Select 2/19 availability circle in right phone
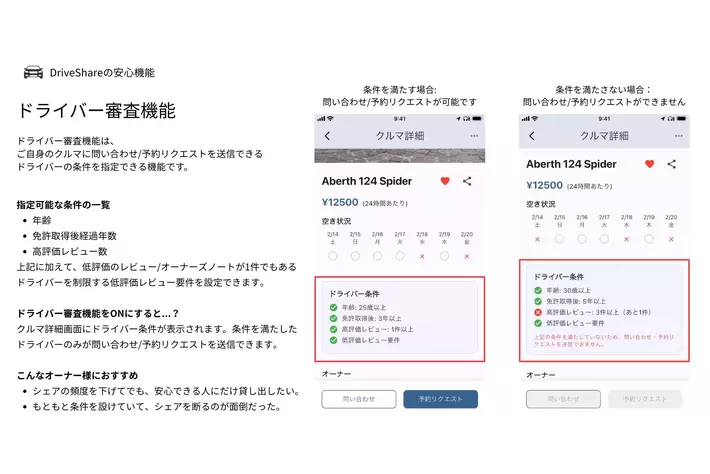 649,239
